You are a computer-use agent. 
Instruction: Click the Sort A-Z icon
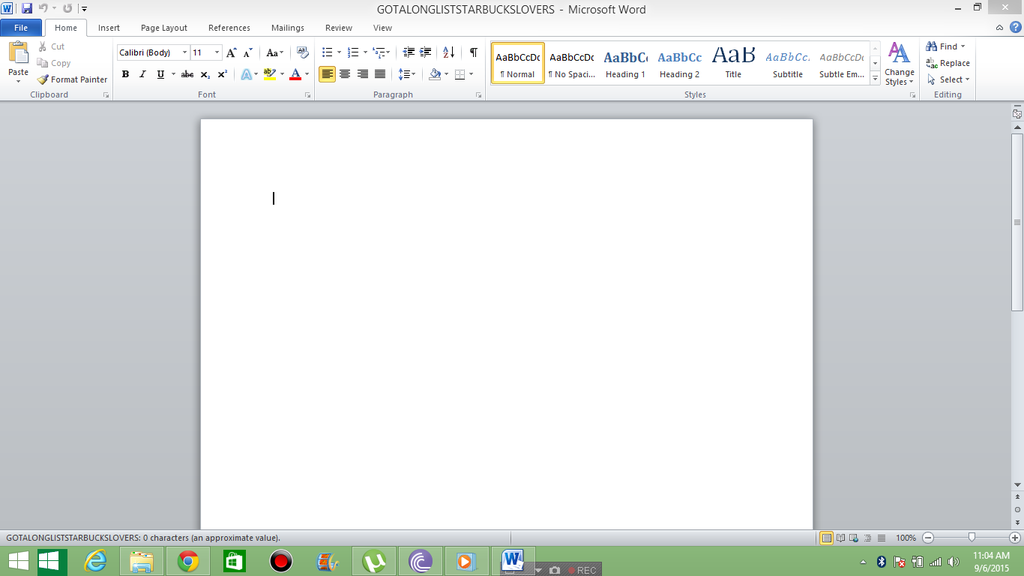click(448, 52)
